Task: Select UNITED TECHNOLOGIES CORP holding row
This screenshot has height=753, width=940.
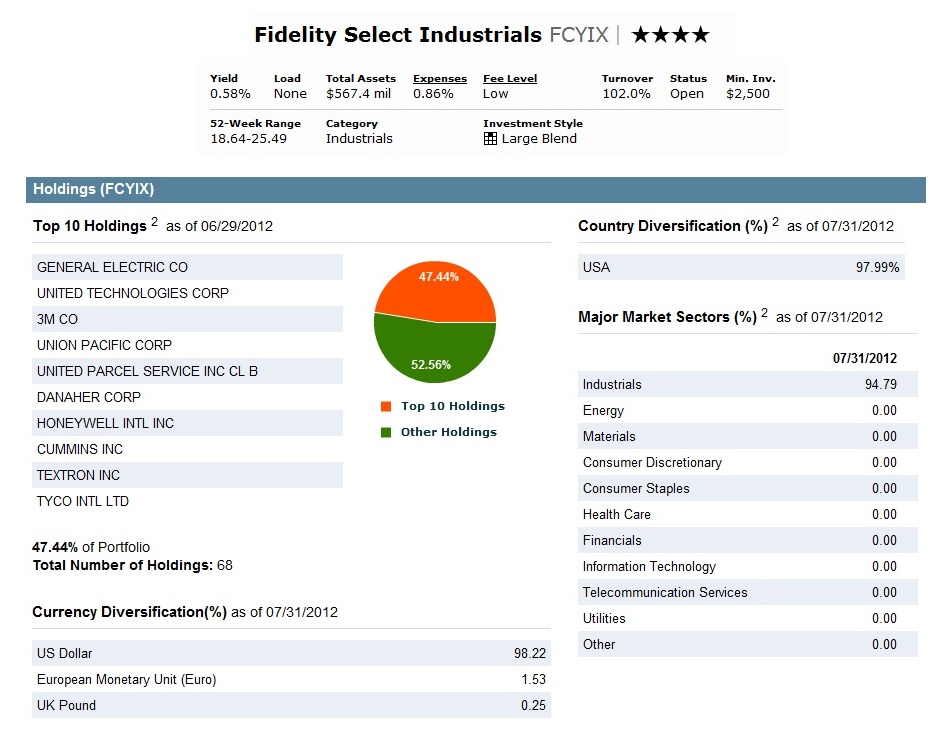Action: 187,293
